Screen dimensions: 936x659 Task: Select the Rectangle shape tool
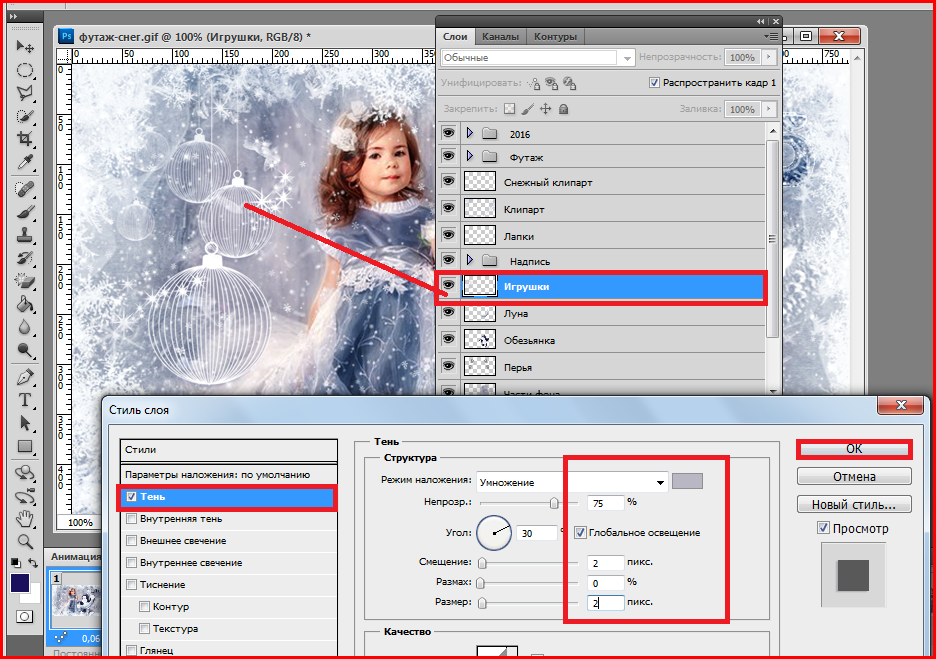pyautogui.click(x=25, y=446)
